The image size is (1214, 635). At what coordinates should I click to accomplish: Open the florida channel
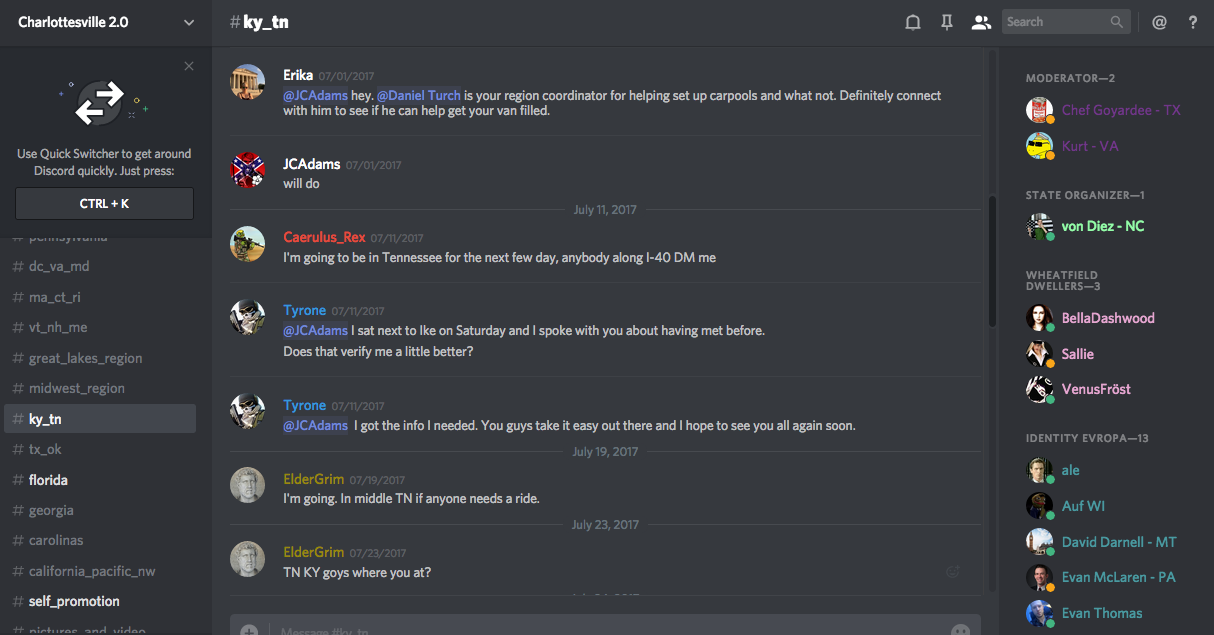click(x=48, y=480)
